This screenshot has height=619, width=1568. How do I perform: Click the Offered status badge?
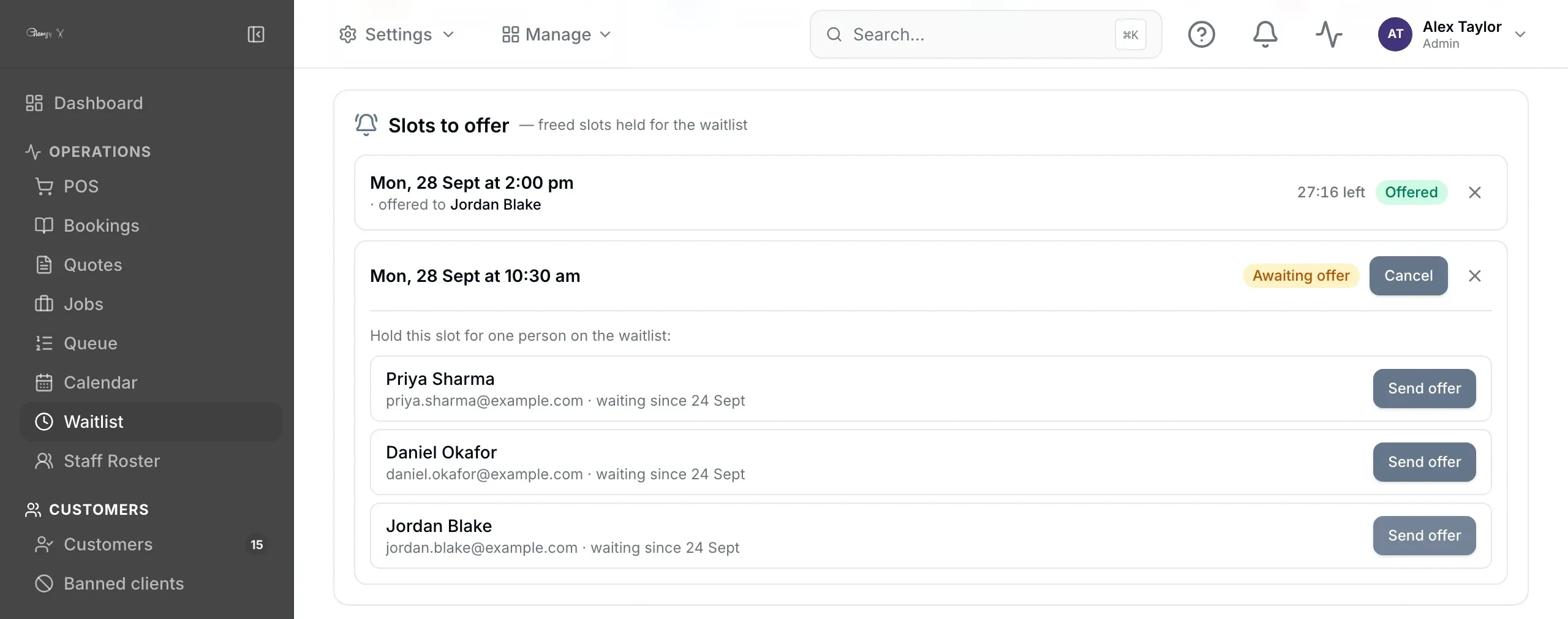(1411, 192)
